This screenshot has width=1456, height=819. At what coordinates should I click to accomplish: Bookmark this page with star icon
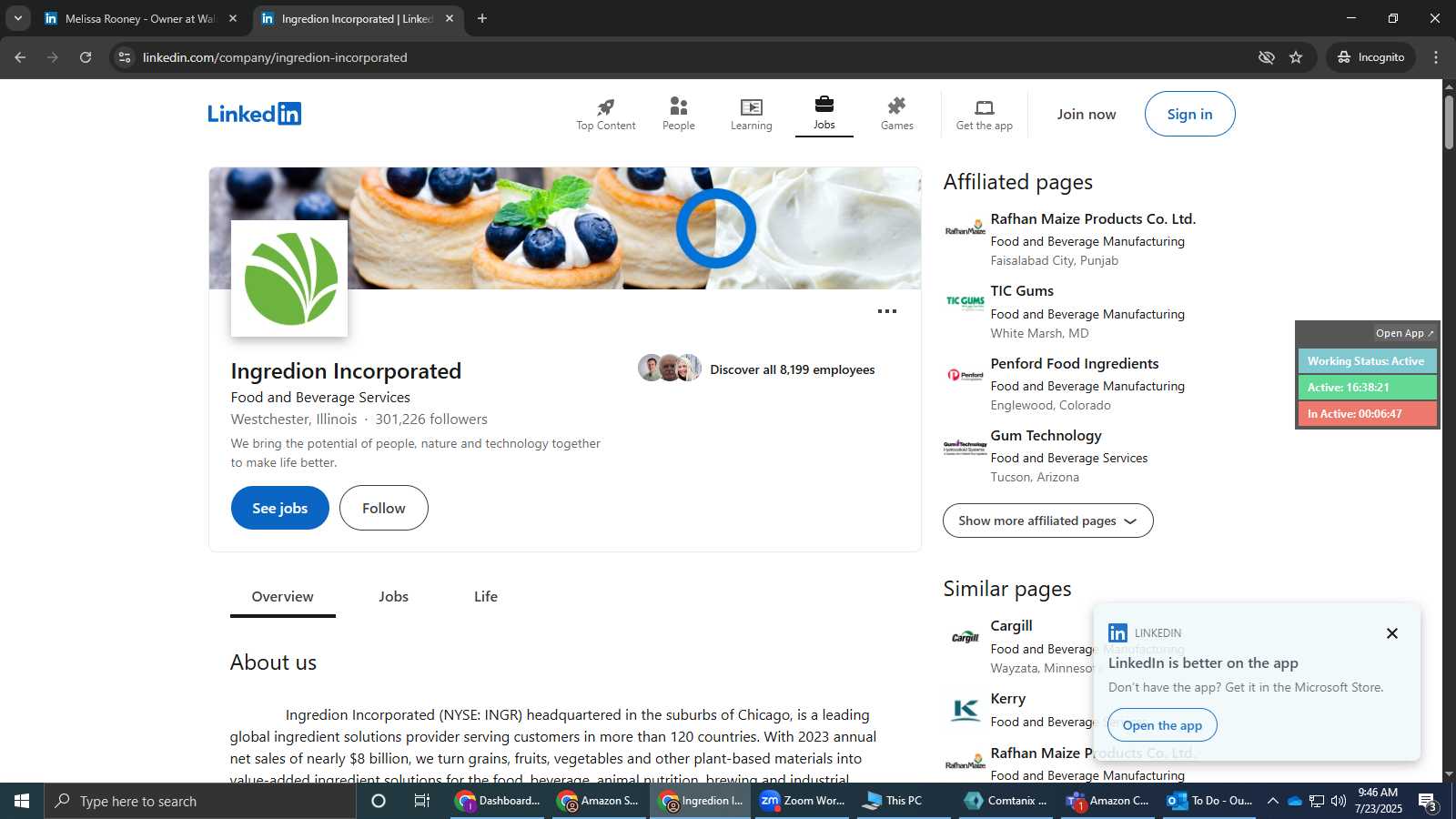[x=1296, y=57]
